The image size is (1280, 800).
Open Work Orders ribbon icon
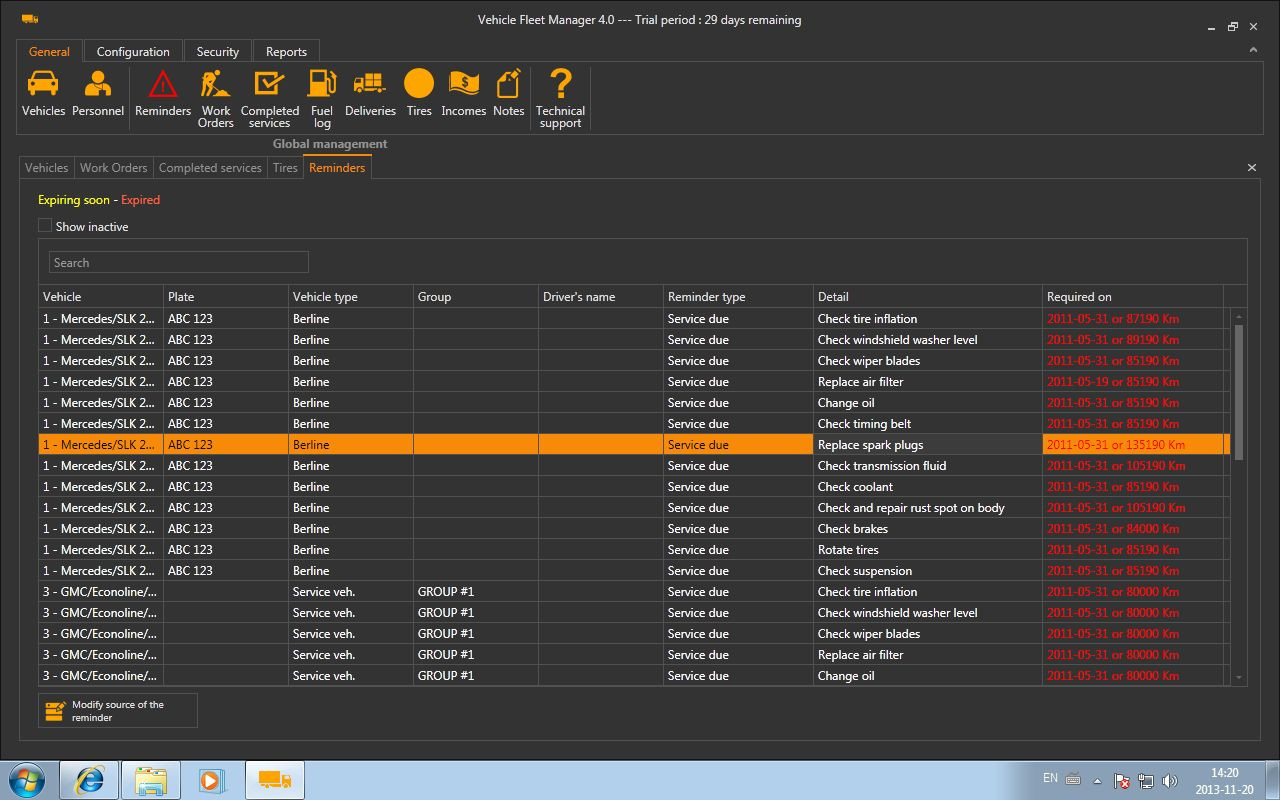216,99
